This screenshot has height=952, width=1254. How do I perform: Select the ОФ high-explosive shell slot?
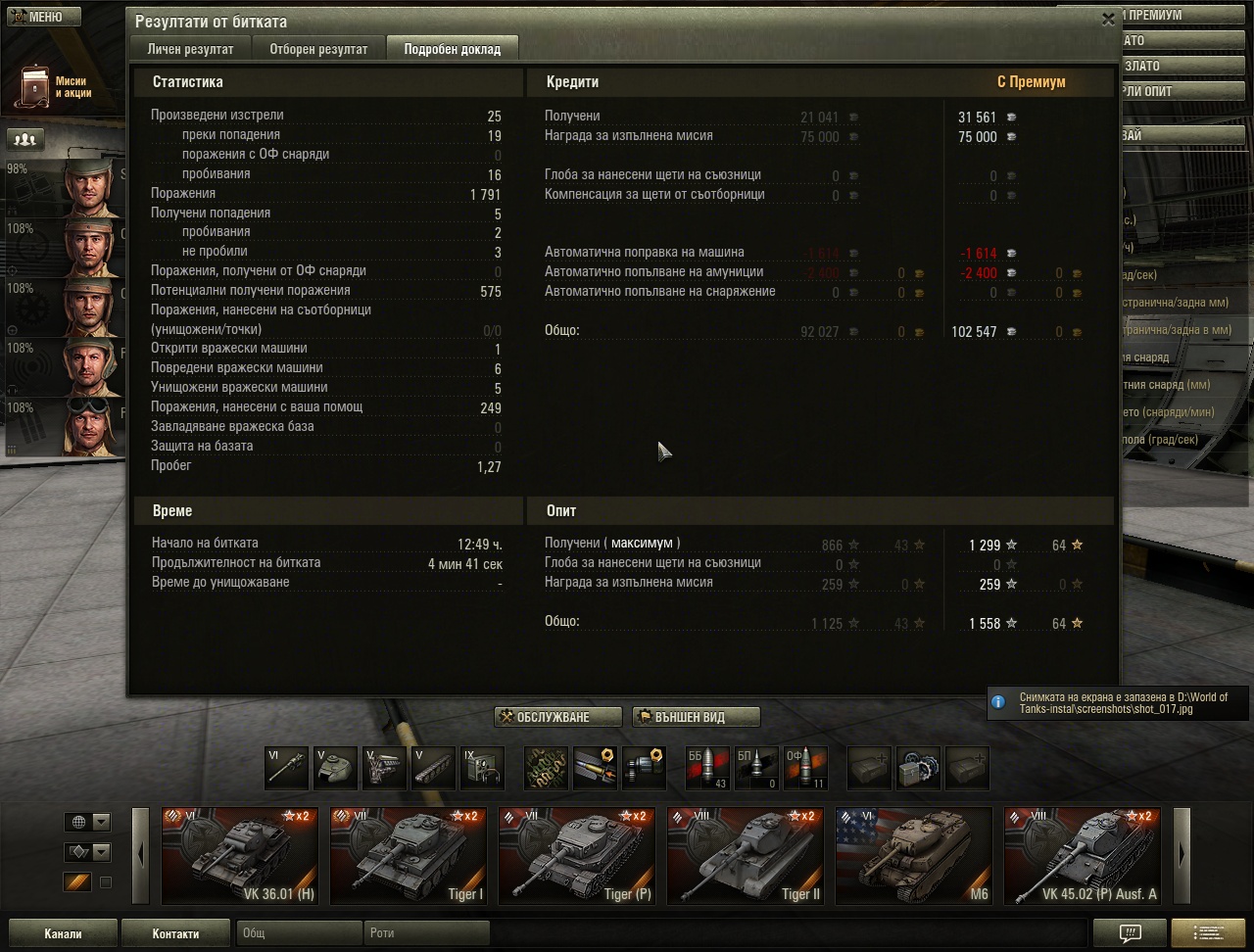(x=805, y=768)
